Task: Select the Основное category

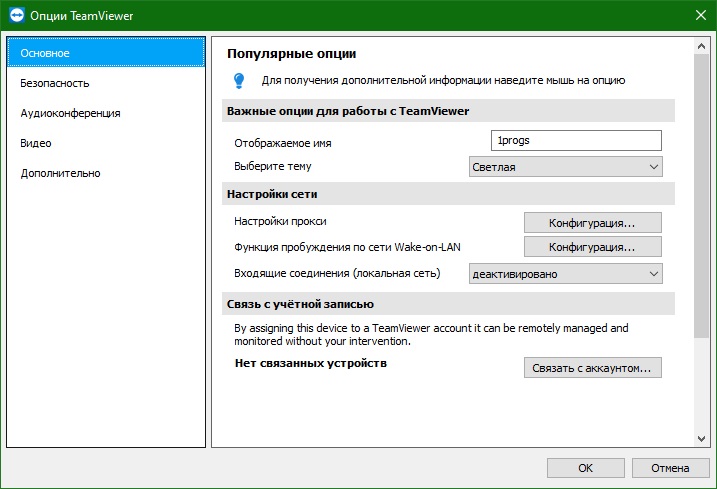Action: click(x=106, y=53)
